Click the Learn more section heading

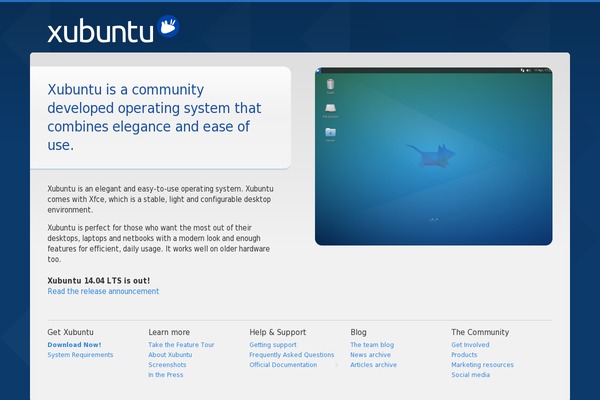169,332
